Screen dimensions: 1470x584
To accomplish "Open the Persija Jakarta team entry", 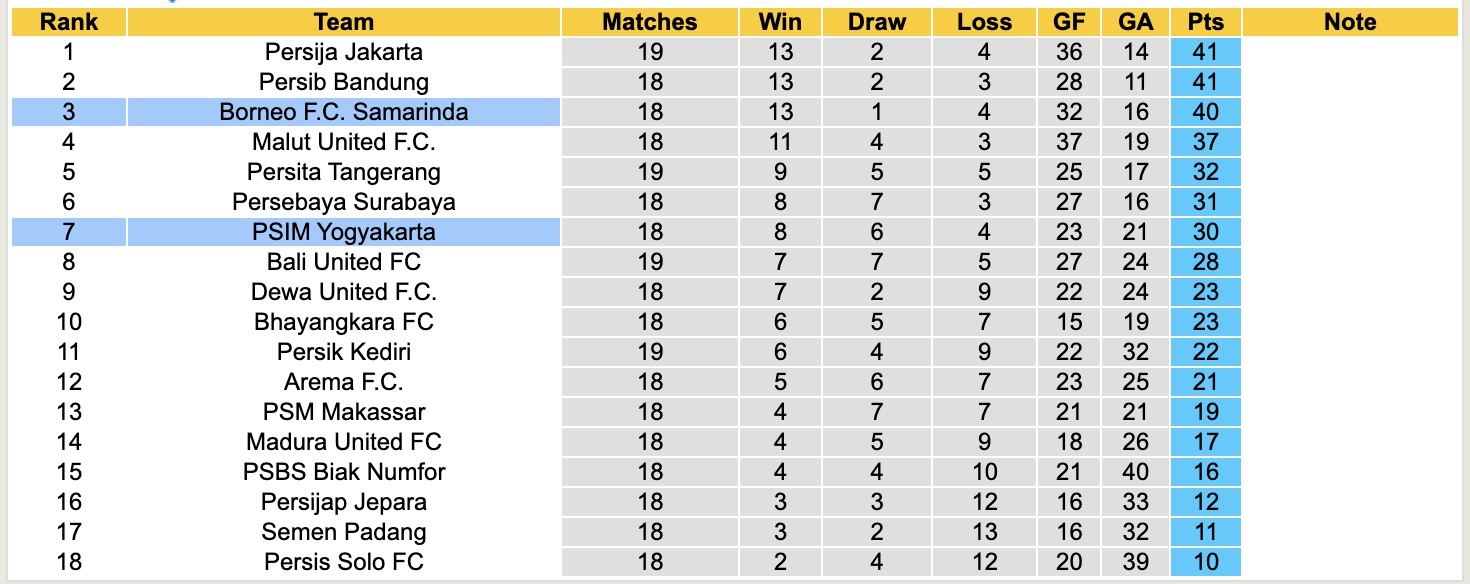I will [x=343, y=52].
